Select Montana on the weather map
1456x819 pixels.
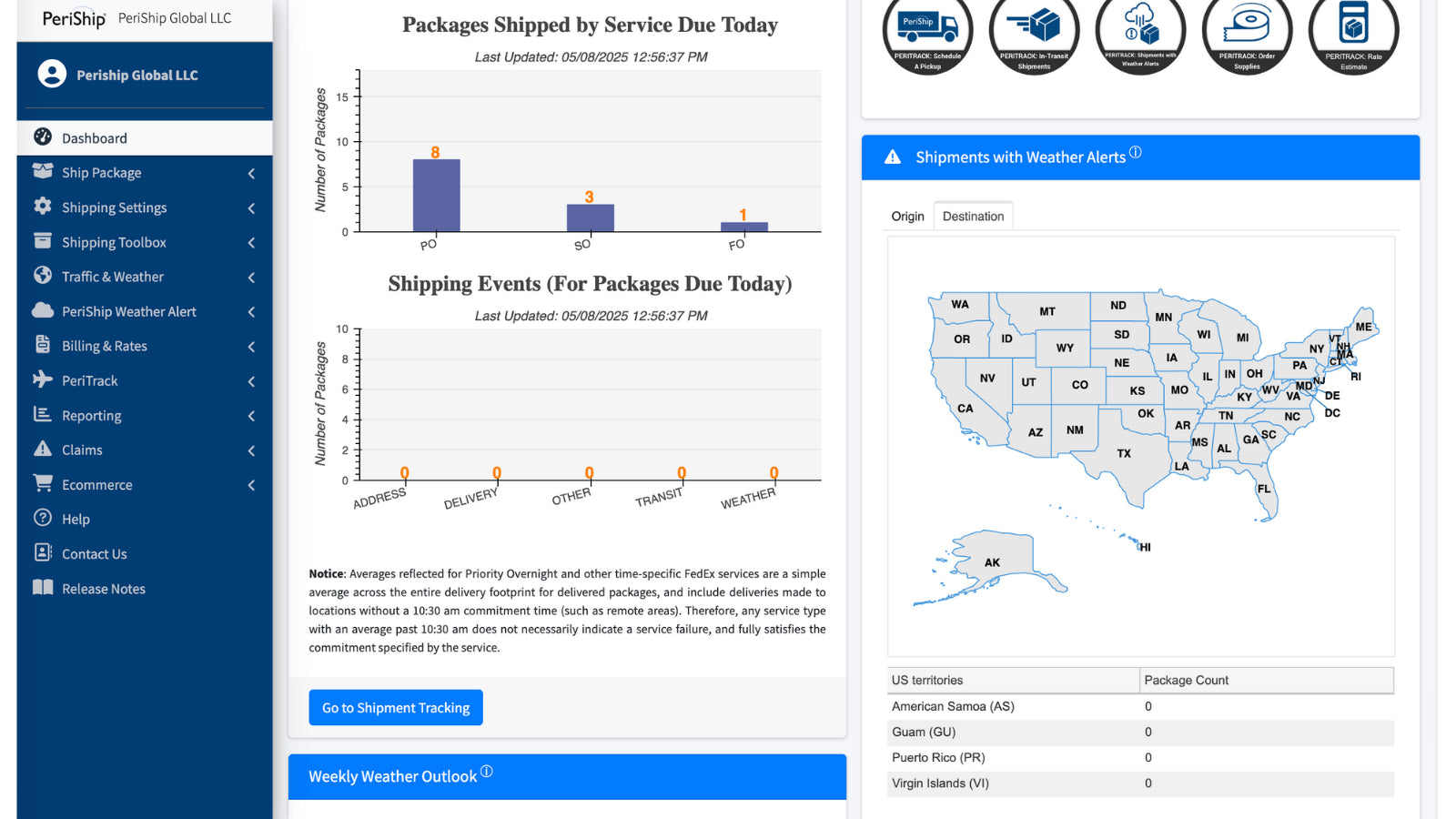(x=1047, y=311)
